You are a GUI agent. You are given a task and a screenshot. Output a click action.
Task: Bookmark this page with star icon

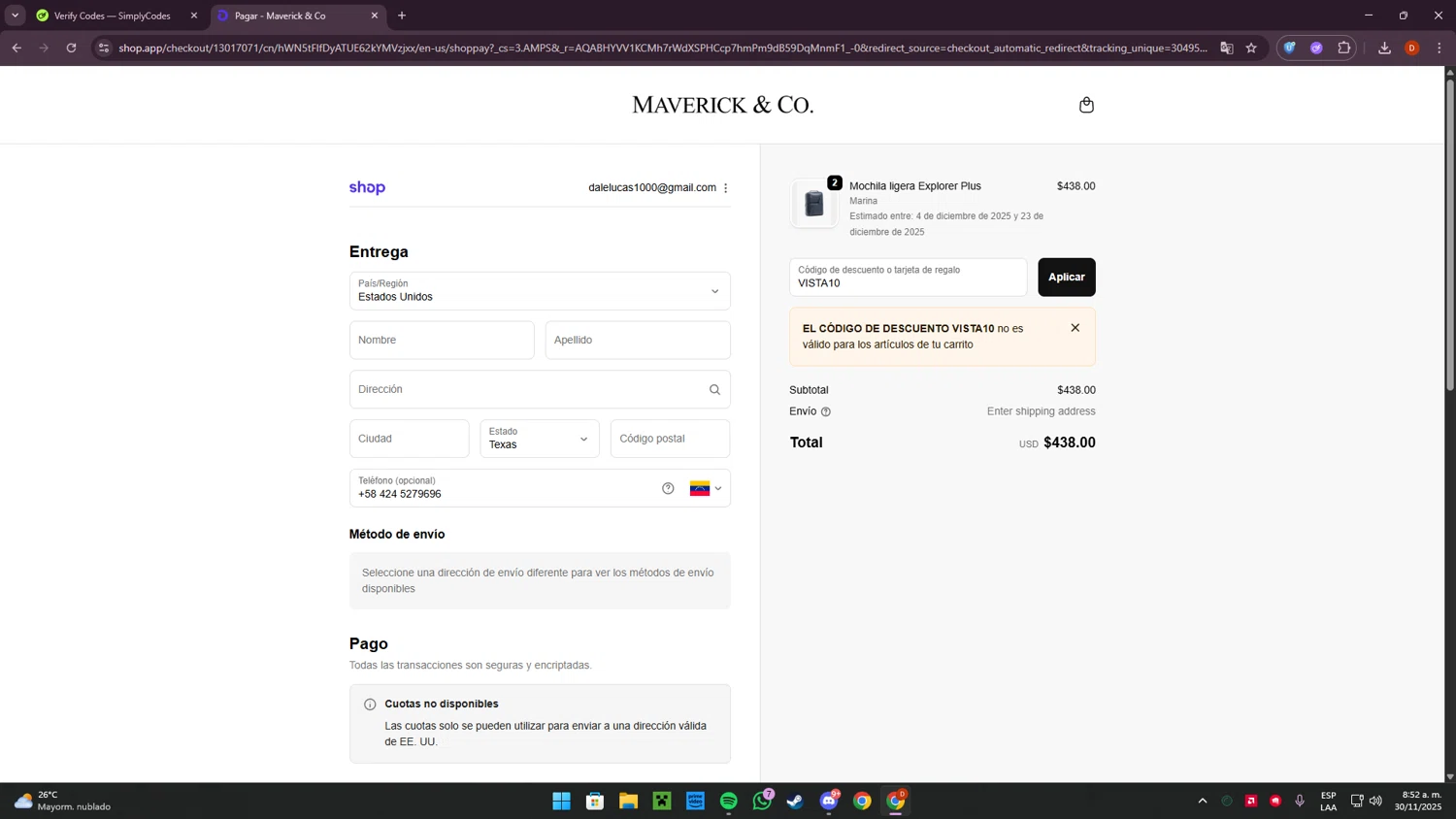[x=1251, y=48]
